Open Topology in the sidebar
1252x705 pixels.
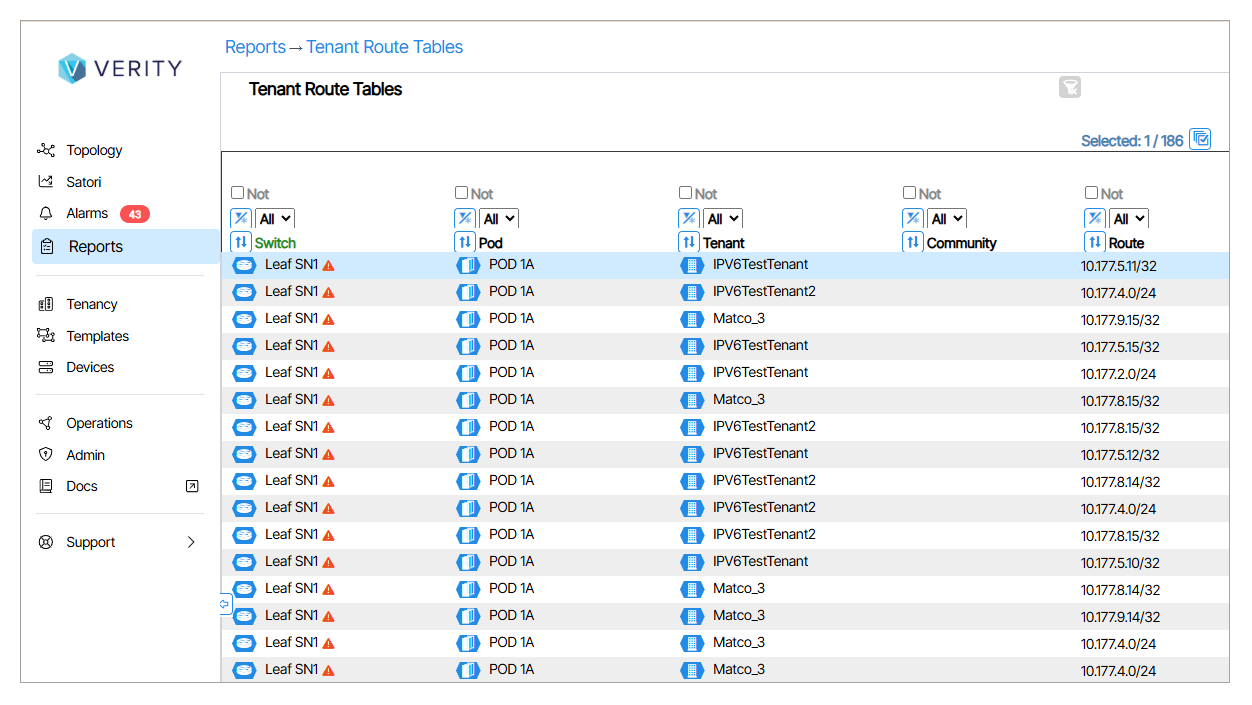click(94, 150)
